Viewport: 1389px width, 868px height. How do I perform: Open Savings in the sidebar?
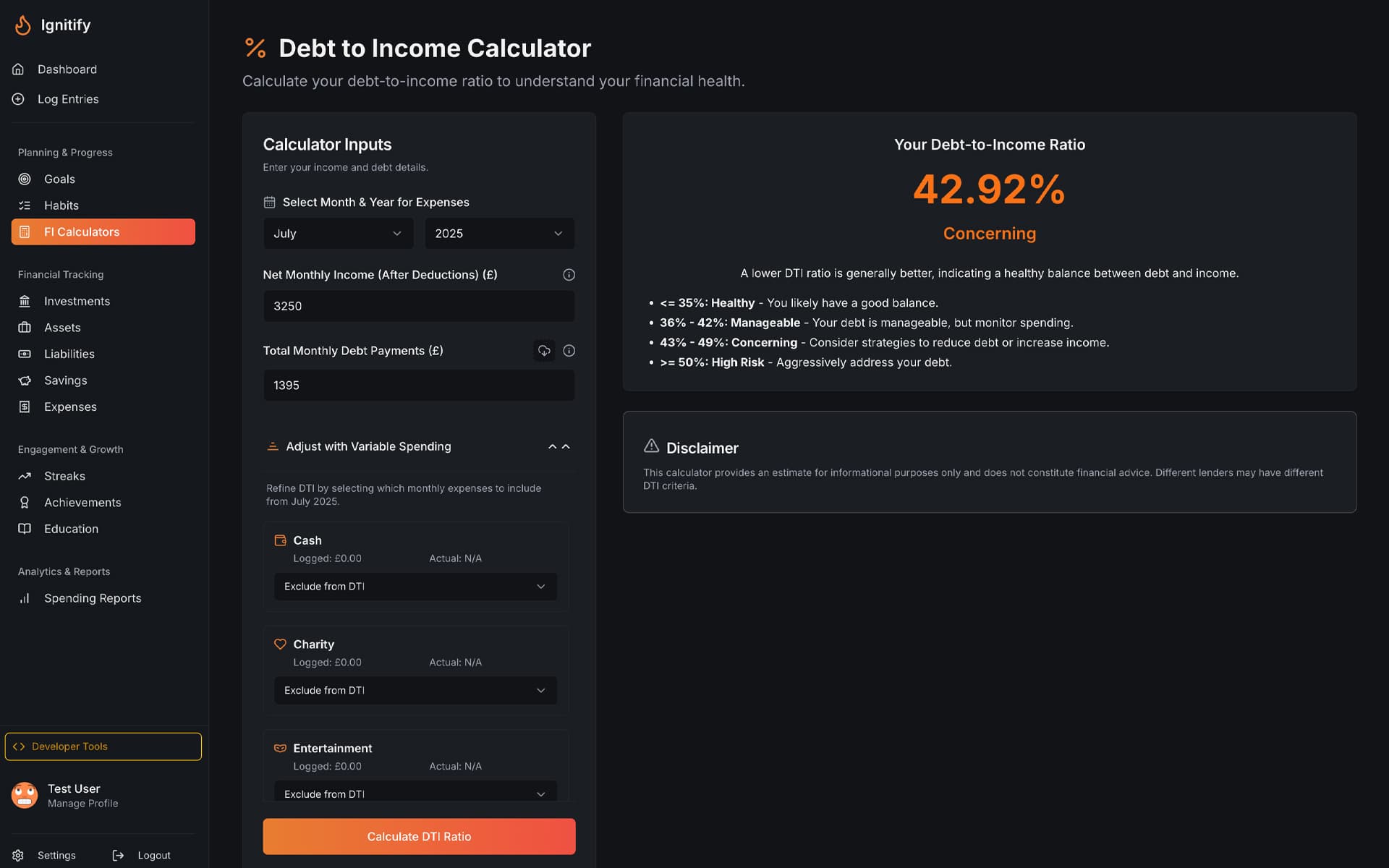pyautogui.click(x=103, y=380)
